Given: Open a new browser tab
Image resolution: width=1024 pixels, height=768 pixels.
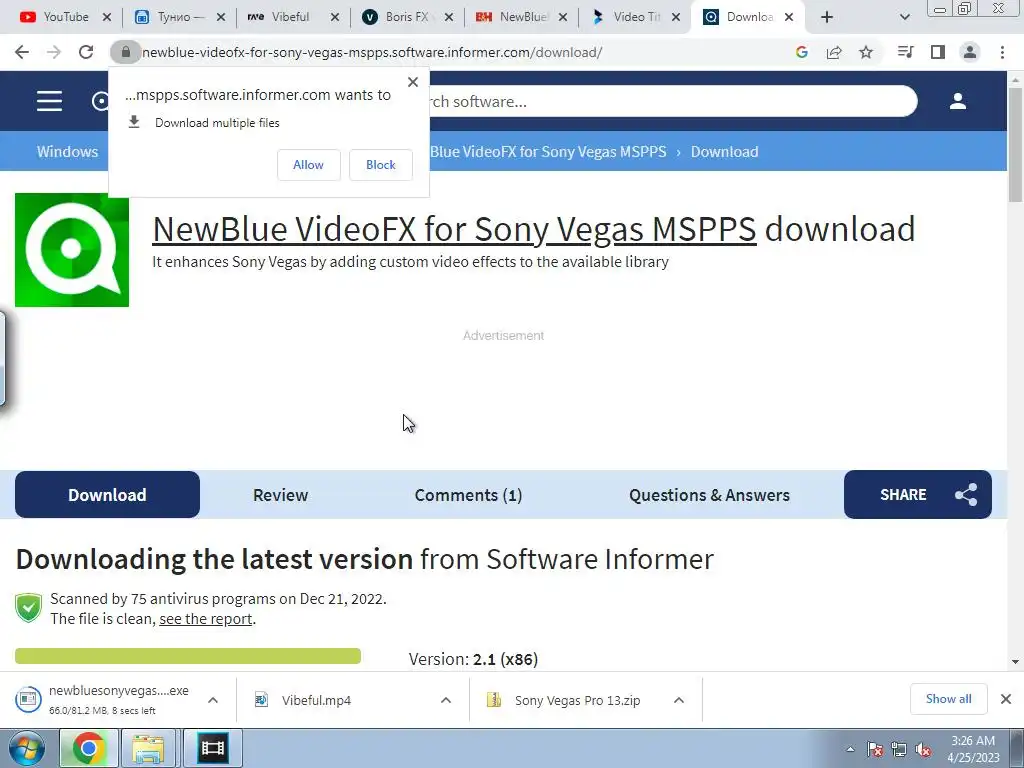Looking at the screenshot, I should coord(827,17).
